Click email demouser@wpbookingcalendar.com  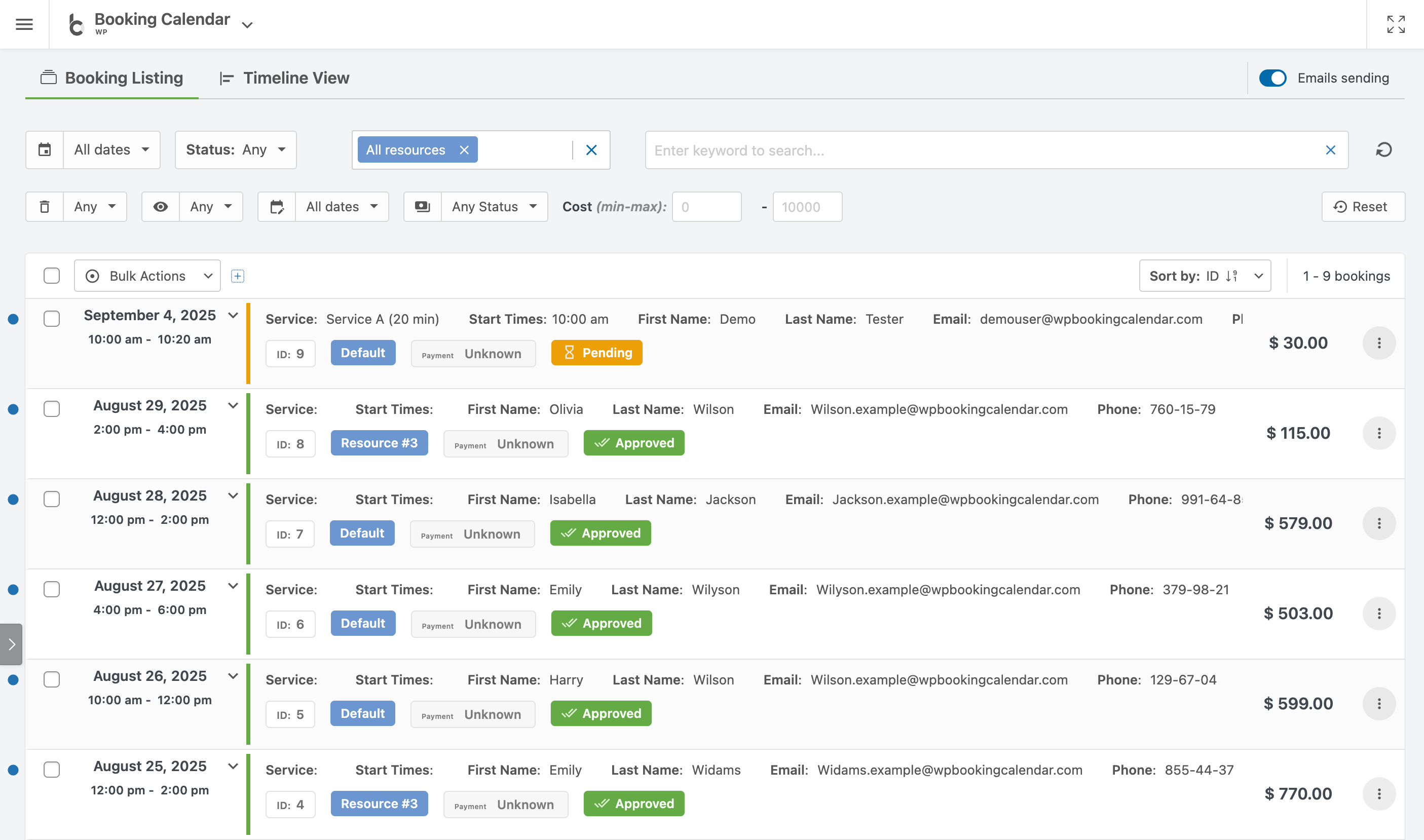coord(1091,319)
